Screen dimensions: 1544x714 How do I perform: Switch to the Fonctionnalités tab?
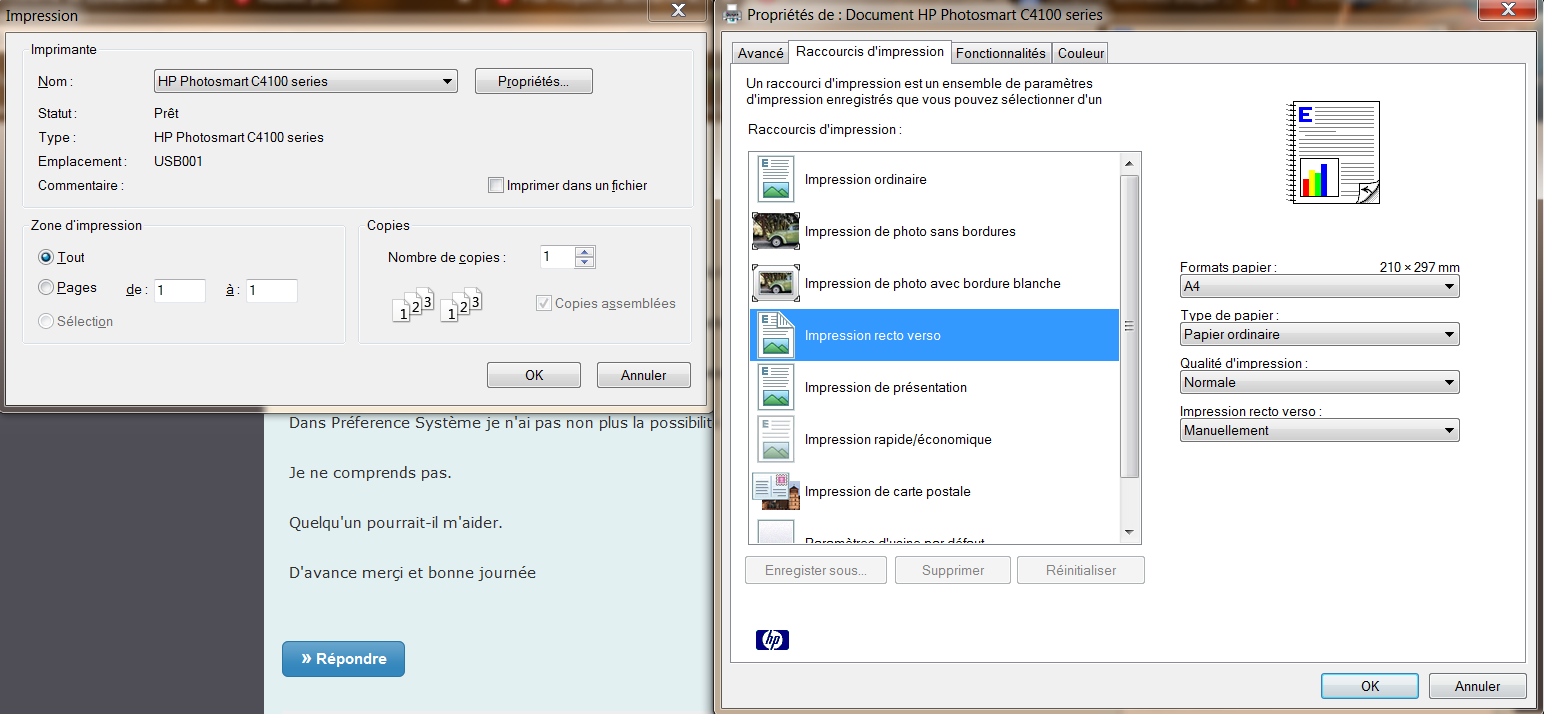1000,53
